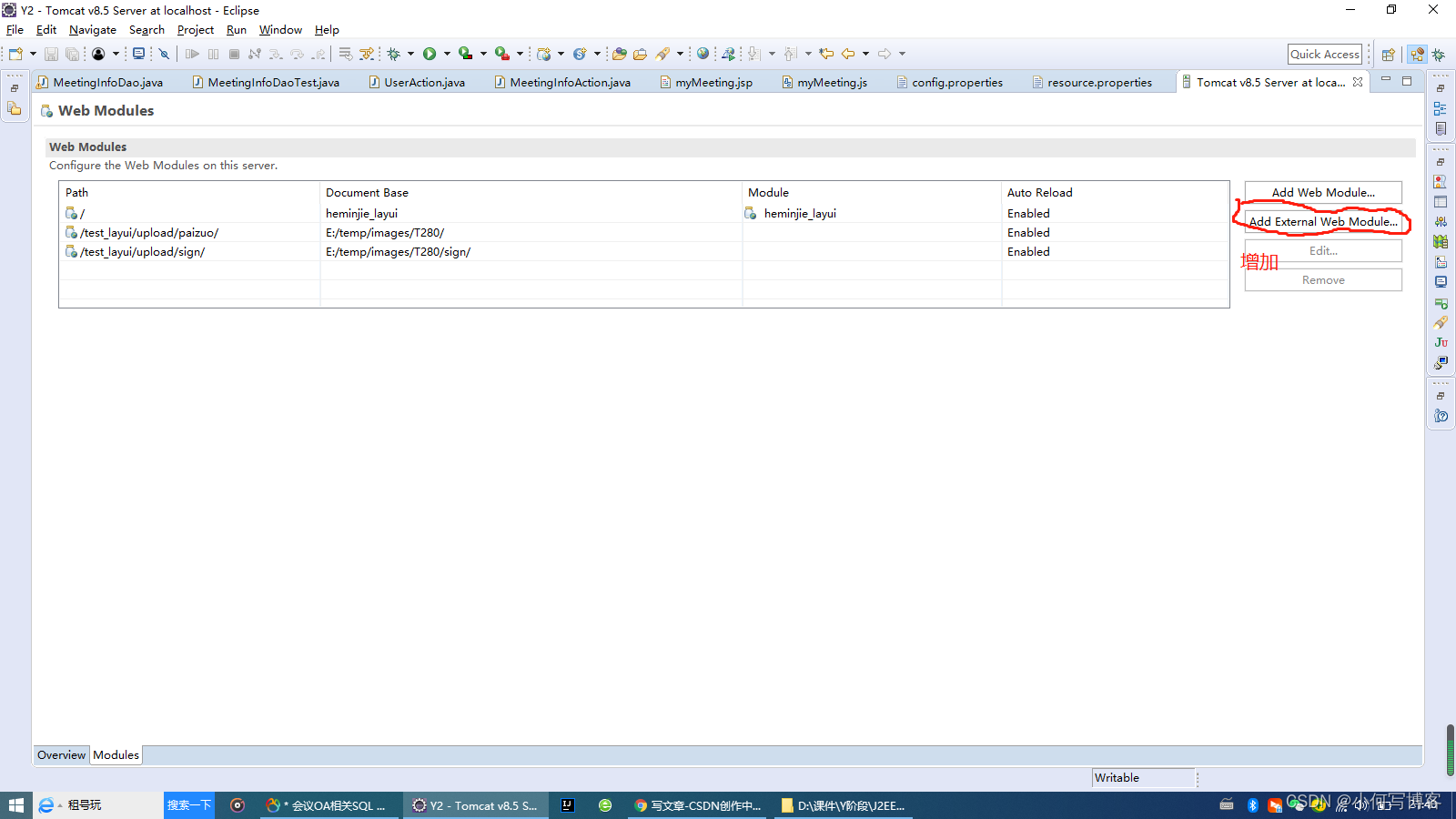Select the /test_layui/upload/paizuo/ module row
Image resolution: width=1456 pixels, height=819 pixels.
[644, 232]
